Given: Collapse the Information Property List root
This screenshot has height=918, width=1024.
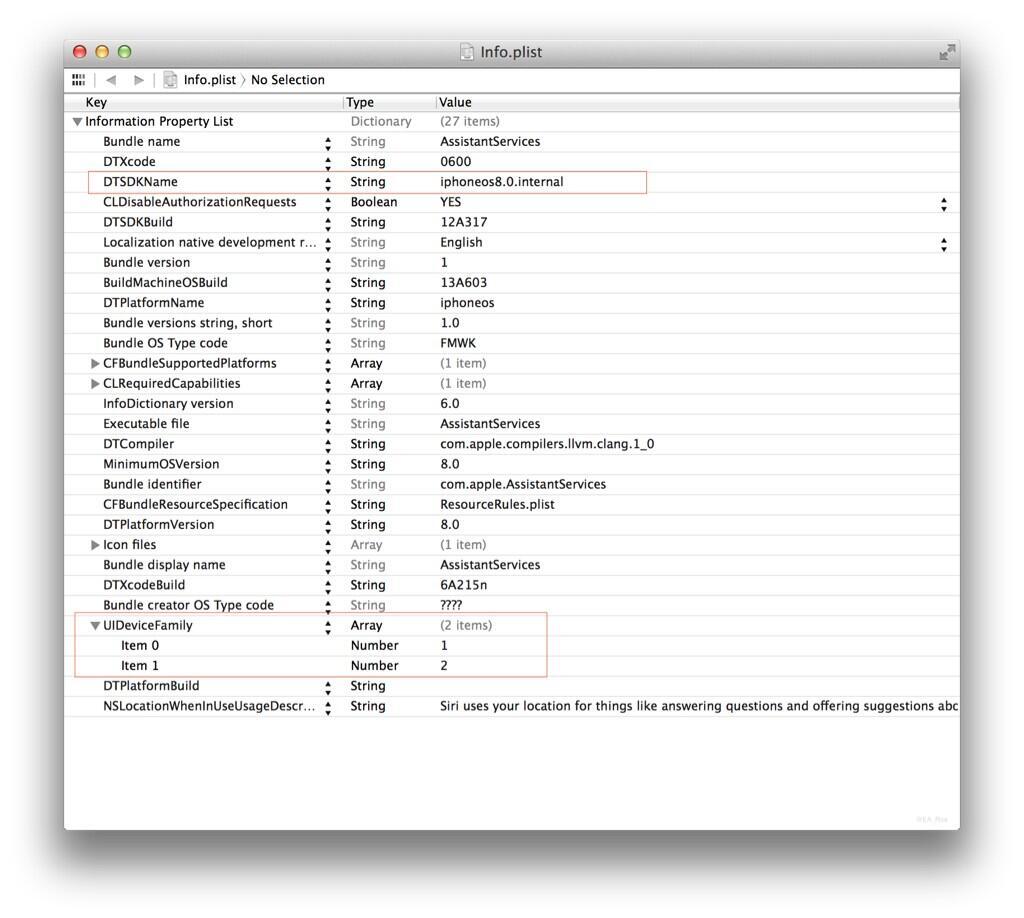Looking at the screenshot, I should (x=77, y=121).
